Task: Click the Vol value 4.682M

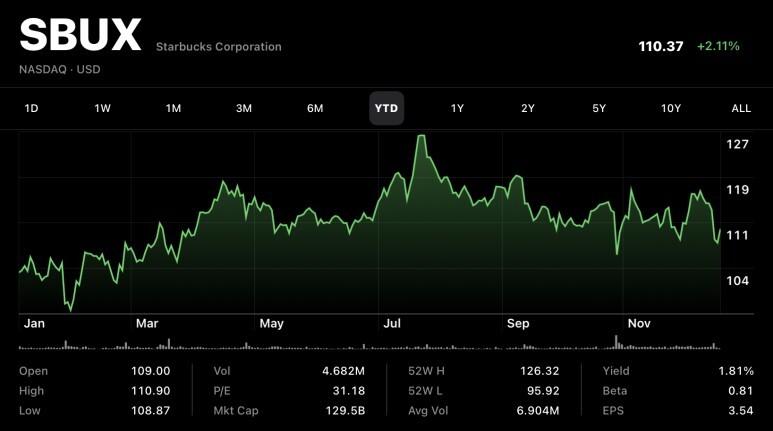Action: point(344,371)
